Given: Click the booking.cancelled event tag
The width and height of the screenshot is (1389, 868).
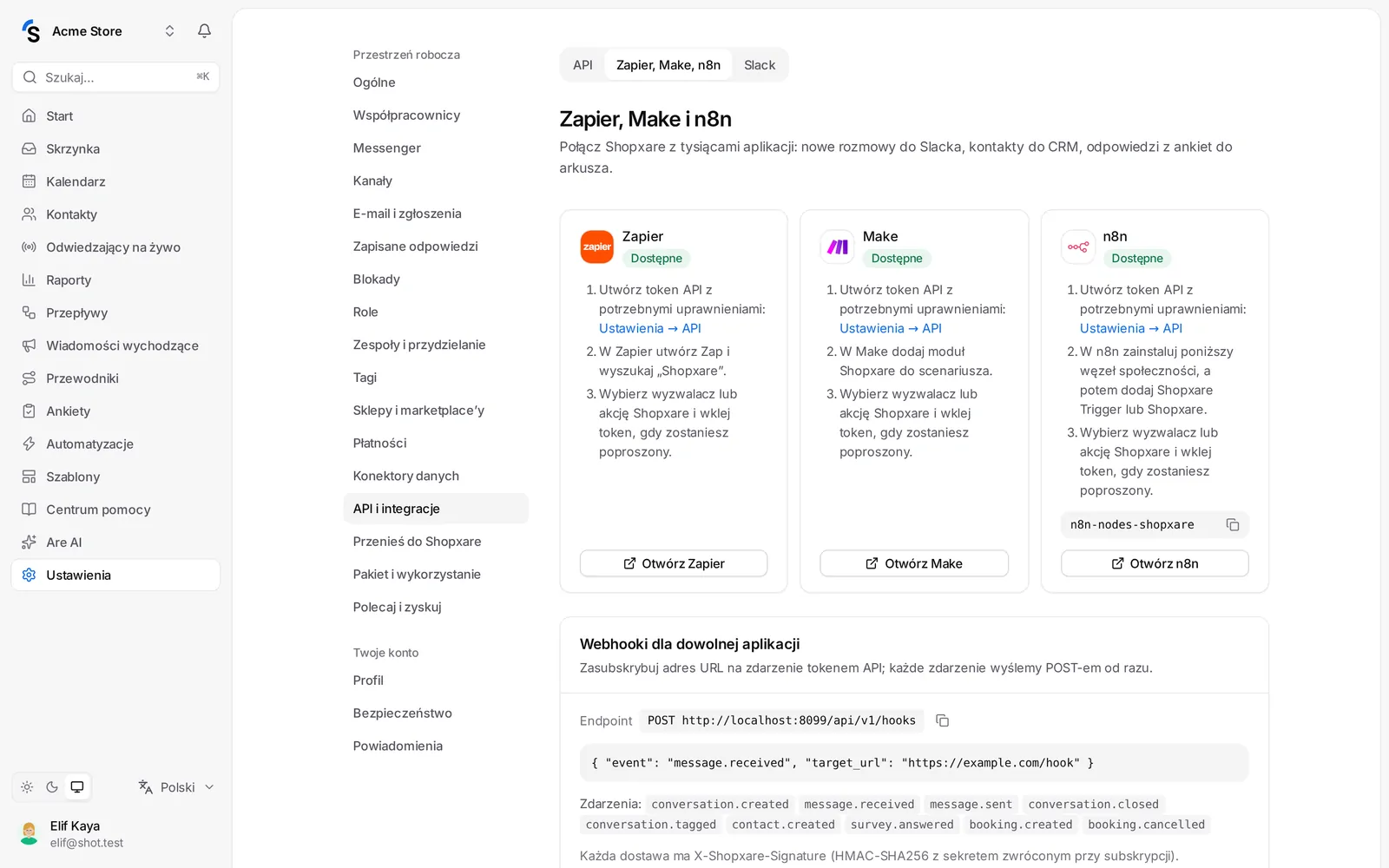Looking at the screenshot, I should tap(1146, 825).
